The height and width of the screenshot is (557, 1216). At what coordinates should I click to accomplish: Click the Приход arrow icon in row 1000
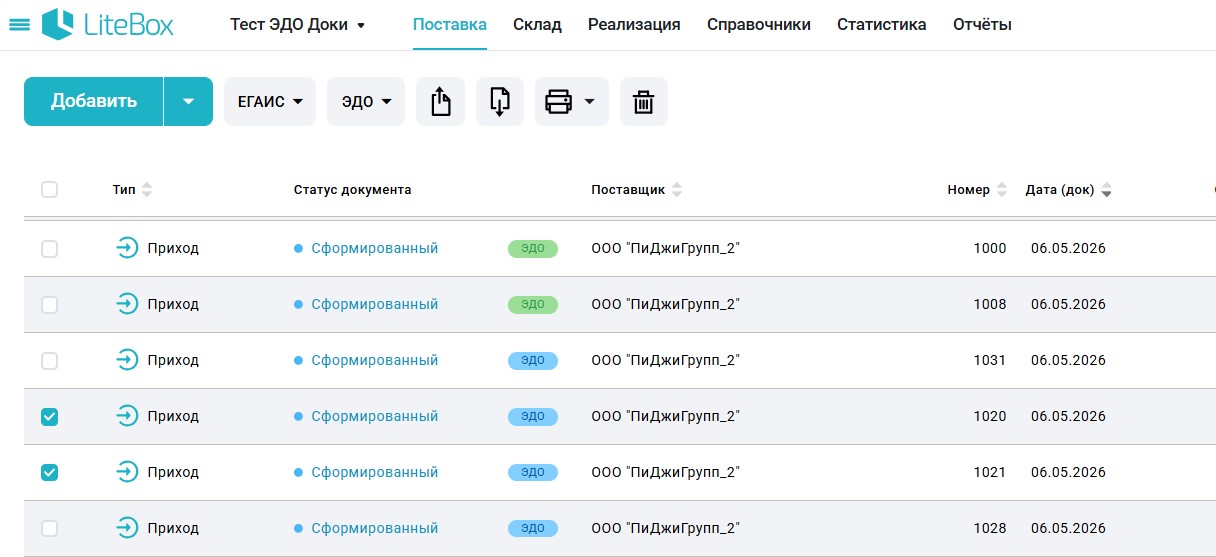(127, 248)
